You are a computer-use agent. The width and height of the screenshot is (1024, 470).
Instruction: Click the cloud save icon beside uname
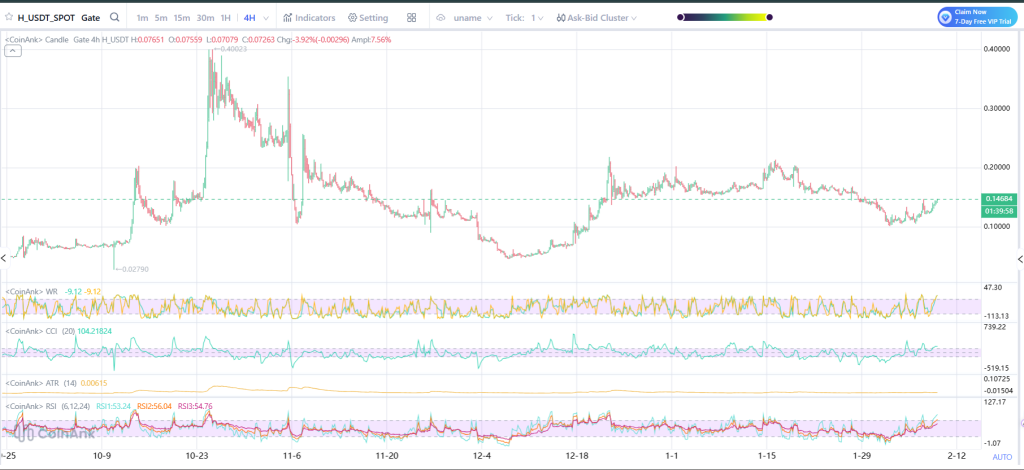(x=441, y=18)
